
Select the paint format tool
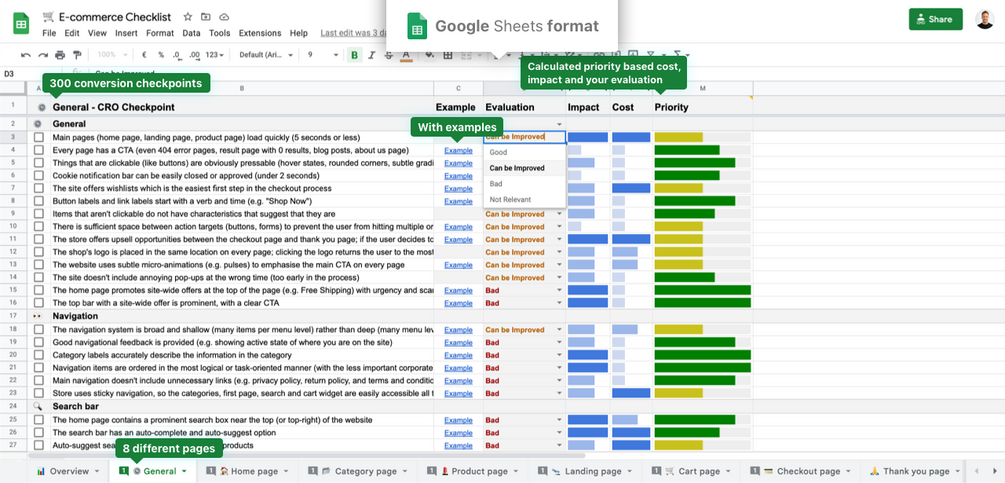(x=77, y=55)
